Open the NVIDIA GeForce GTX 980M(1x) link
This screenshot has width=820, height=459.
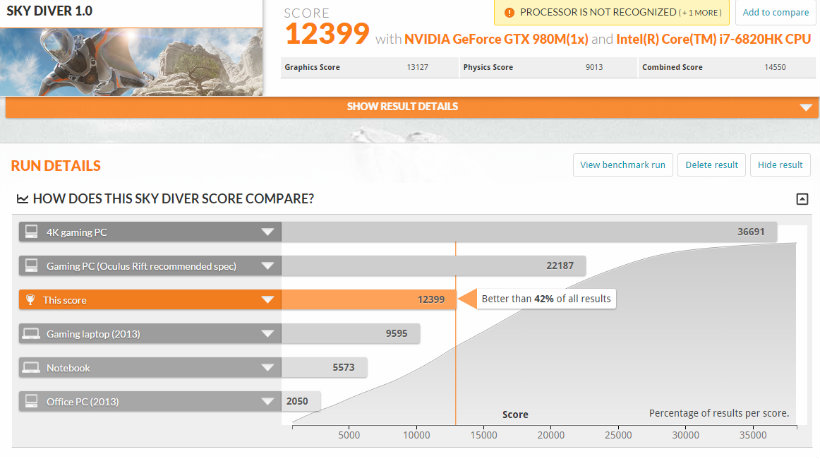[x=496, y=39]
